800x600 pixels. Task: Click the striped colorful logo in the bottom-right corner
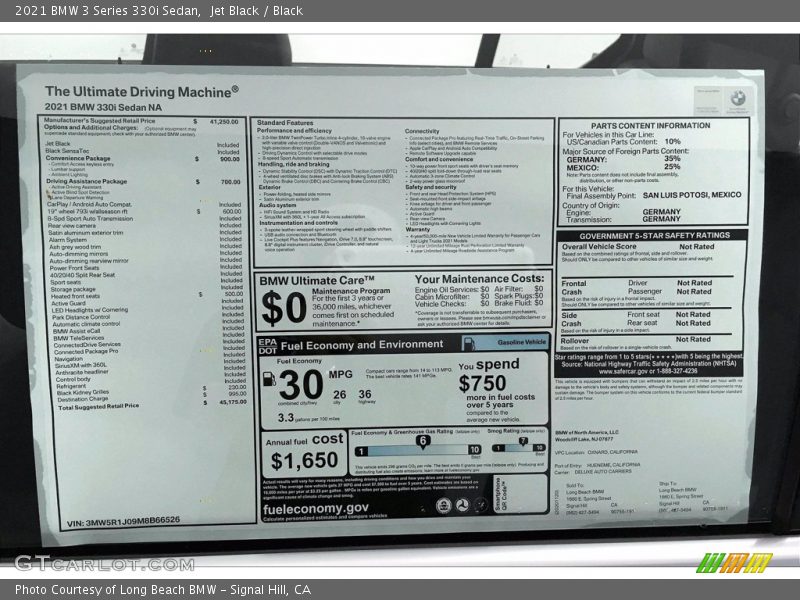pos(734,562)
